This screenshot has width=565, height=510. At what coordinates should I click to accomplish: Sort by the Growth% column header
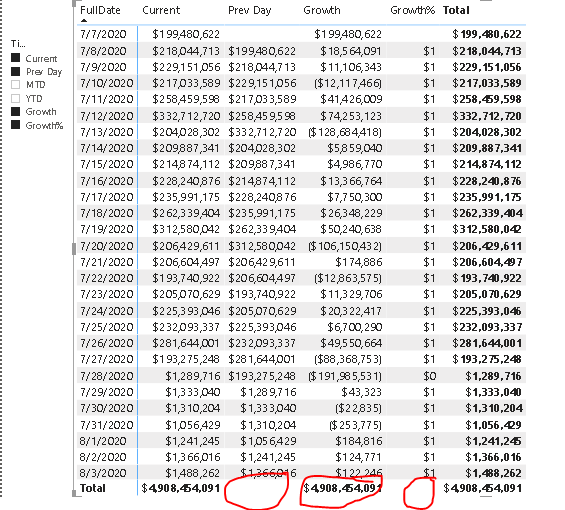click(413, 10)
